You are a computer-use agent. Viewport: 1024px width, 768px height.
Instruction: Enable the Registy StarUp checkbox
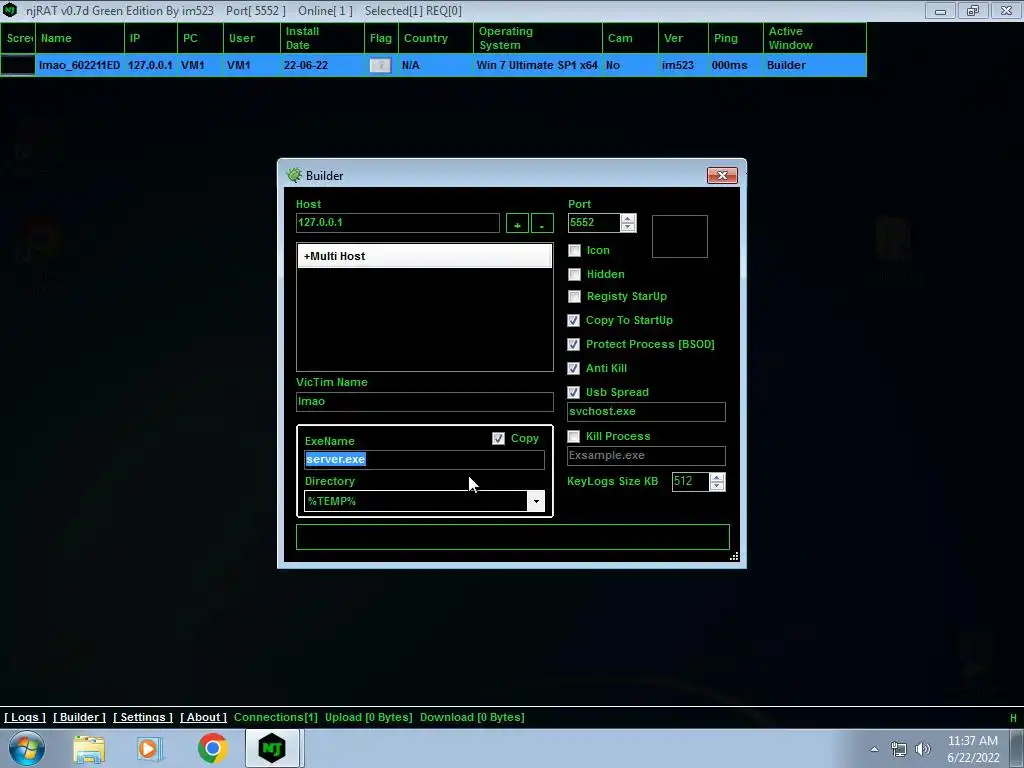coord(574,296)
